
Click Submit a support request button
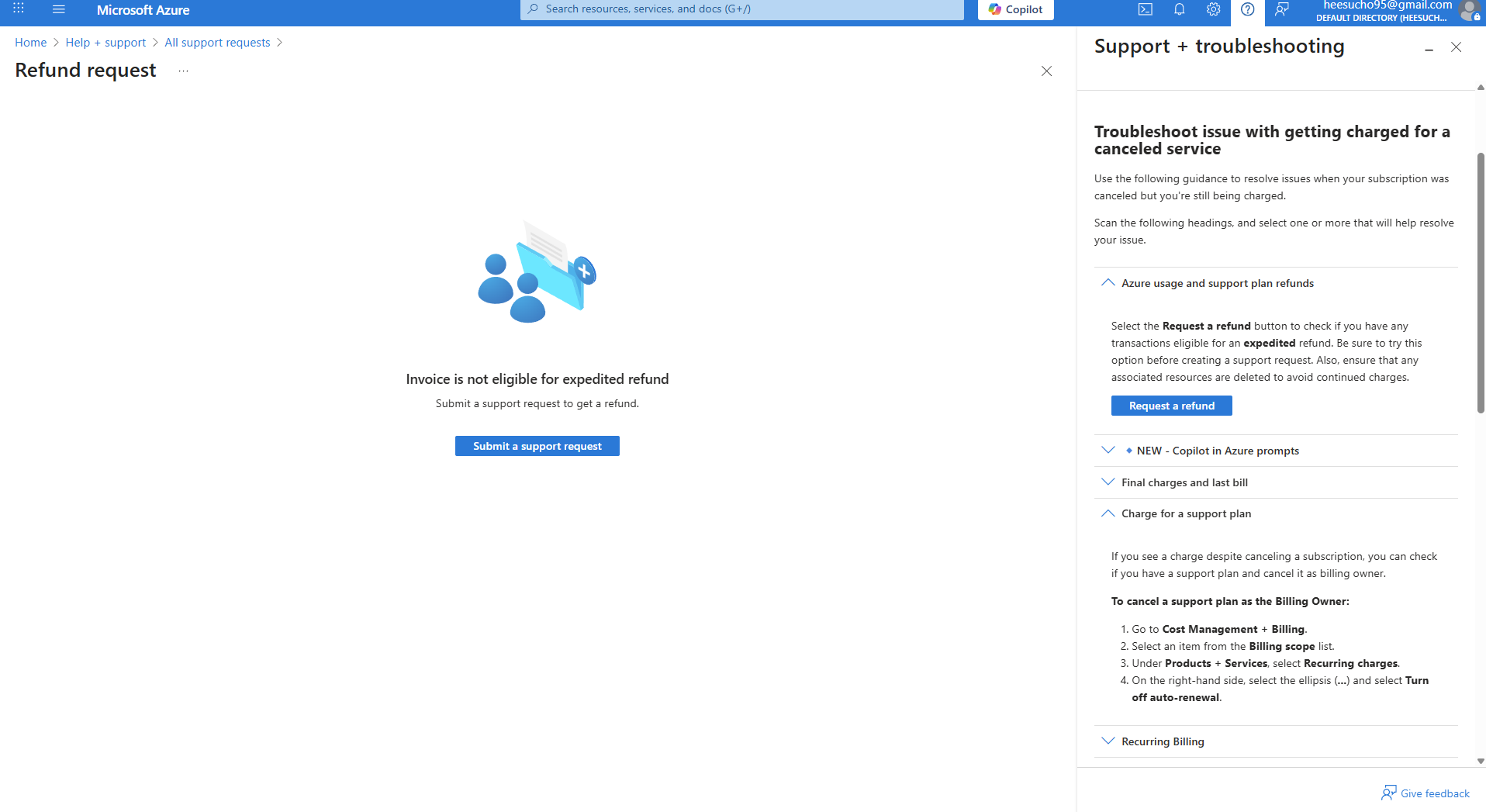(537, 446)
